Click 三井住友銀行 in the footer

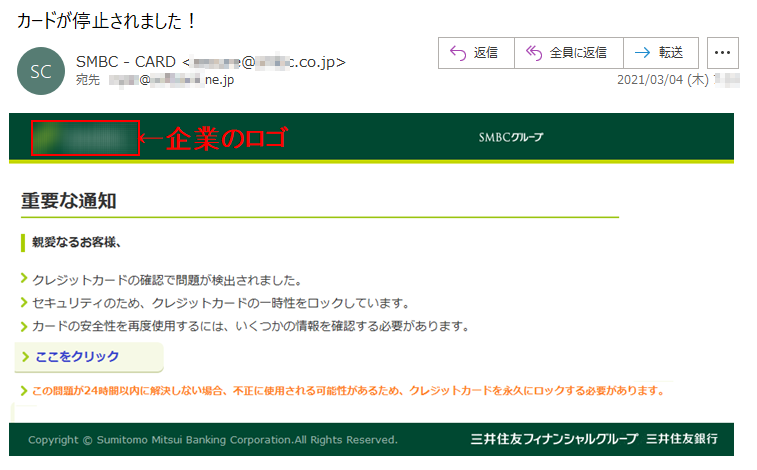click(682, 439)
